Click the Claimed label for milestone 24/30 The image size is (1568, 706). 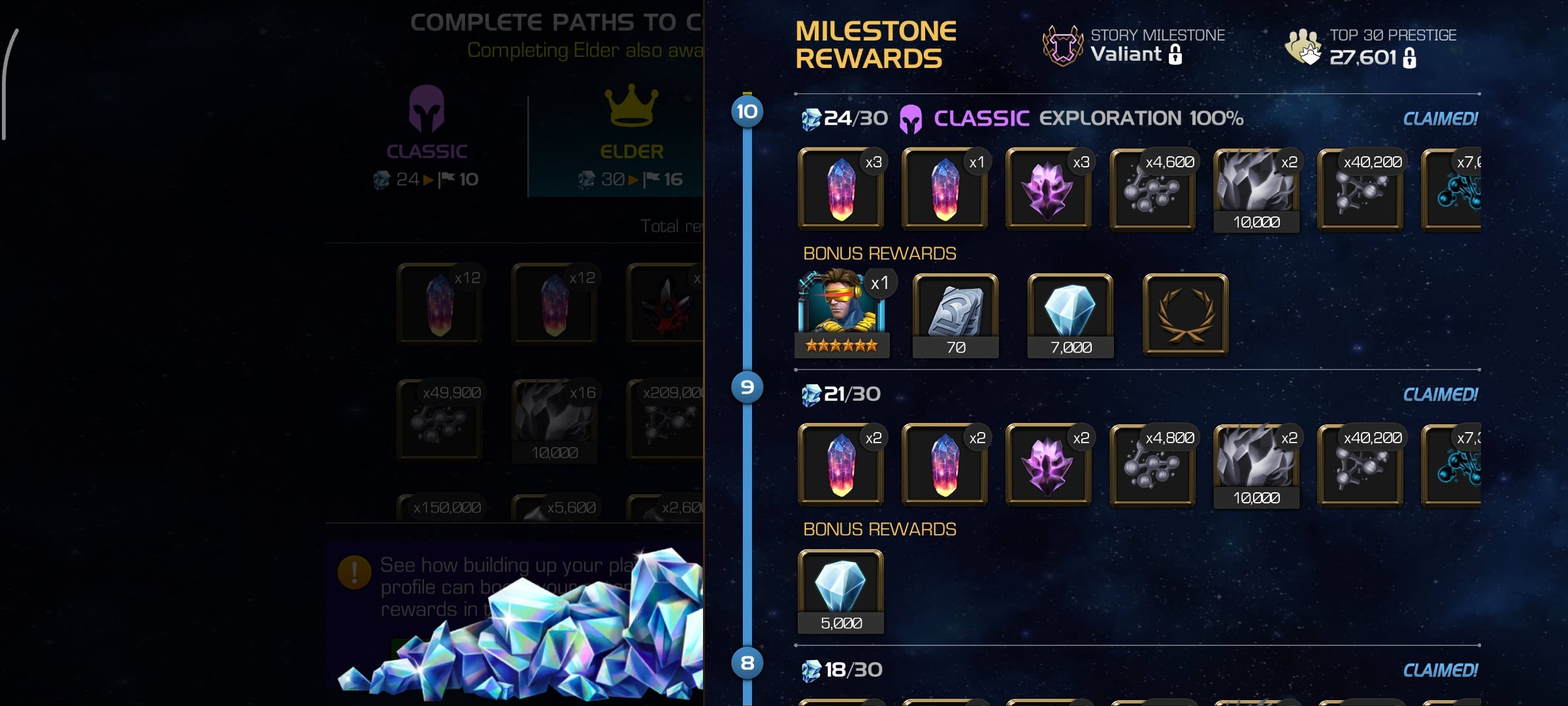[x=1440, y=119]
